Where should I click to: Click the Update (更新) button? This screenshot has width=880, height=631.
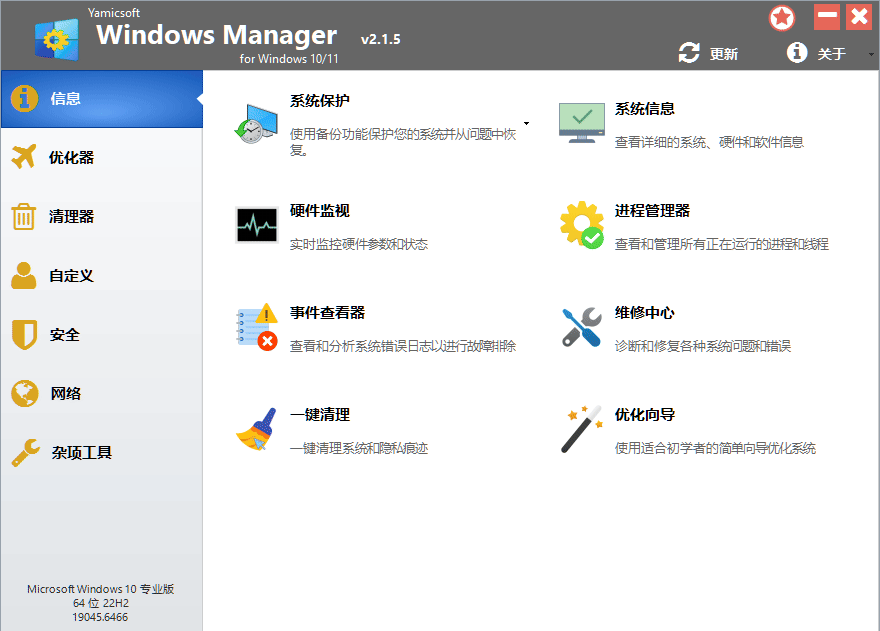[x=709, y=54]
